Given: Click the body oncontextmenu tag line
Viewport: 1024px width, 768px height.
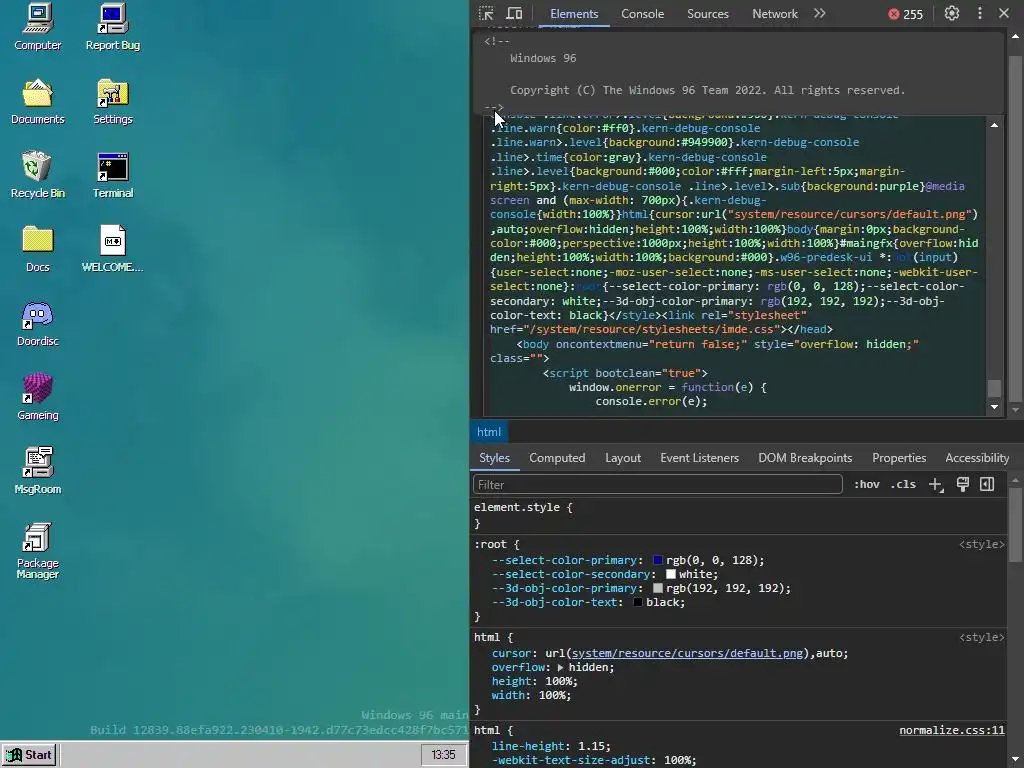Looking at the screenshot, I should pyautogui.click(x=717, y=344).
